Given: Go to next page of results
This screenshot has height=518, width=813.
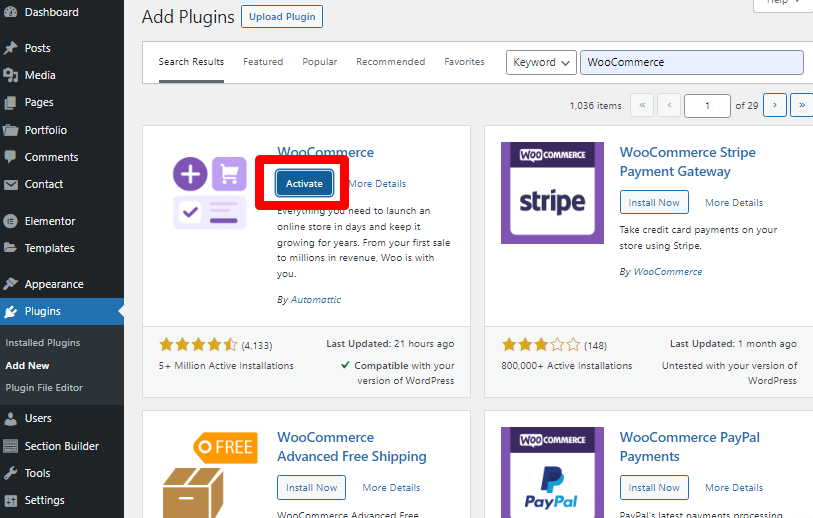Looking at the screenshot, I should (x=775, y=105).
